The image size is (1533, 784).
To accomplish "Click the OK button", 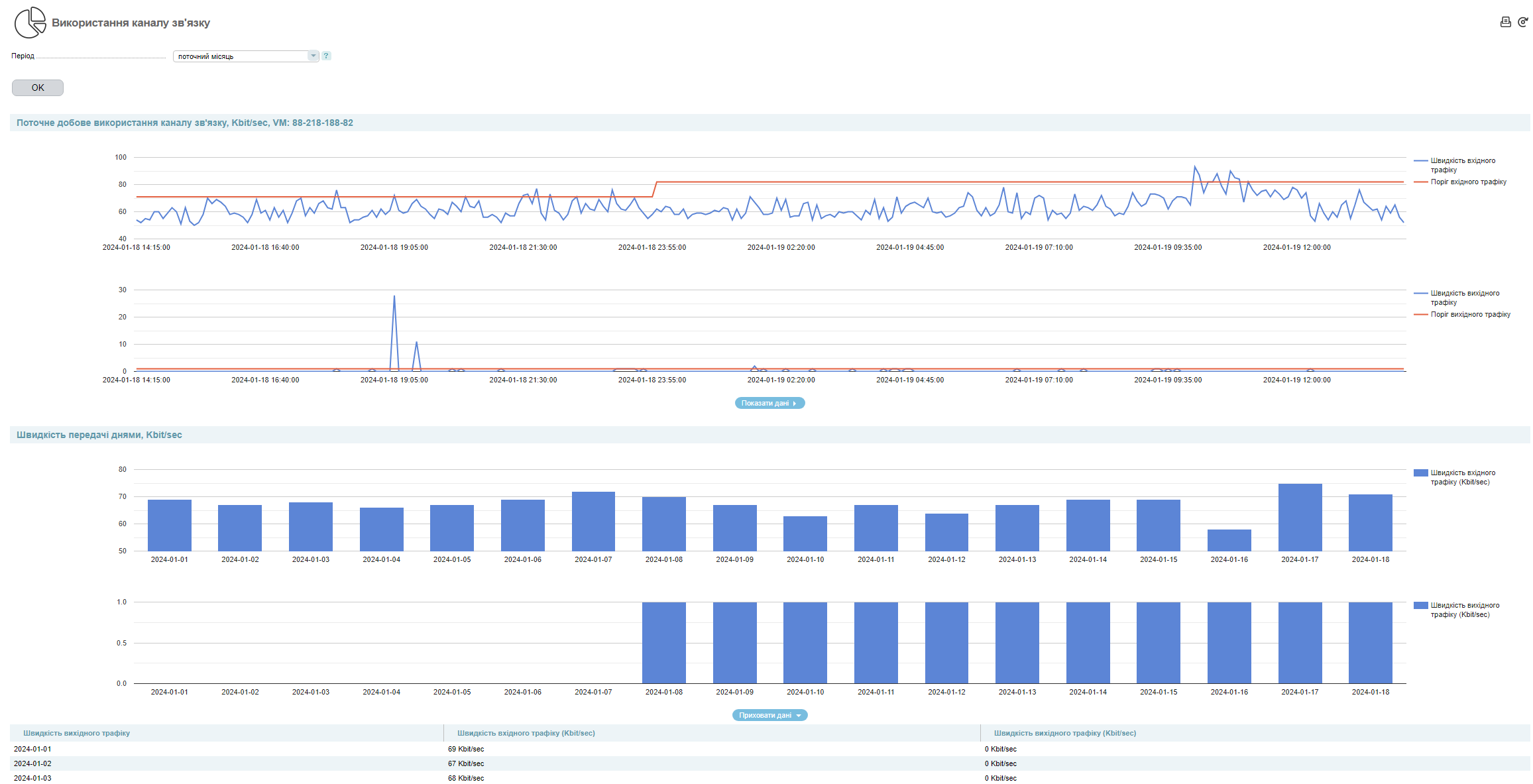I will pyautogui.click(x=38, y=87).
